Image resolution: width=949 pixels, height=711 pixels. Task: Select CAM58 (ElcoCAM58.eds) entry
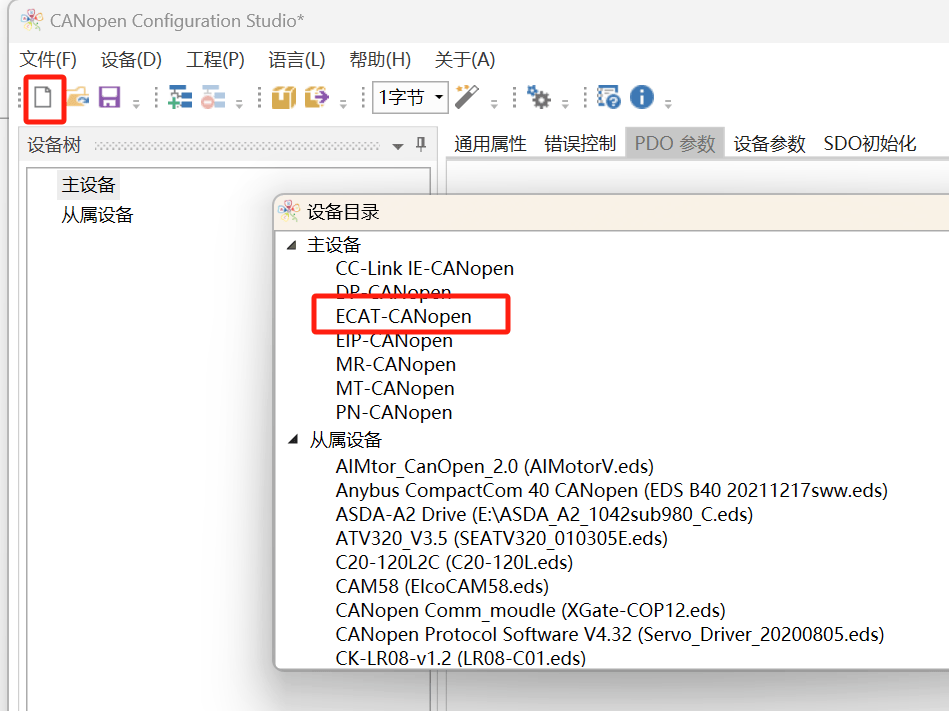(442, 586)
